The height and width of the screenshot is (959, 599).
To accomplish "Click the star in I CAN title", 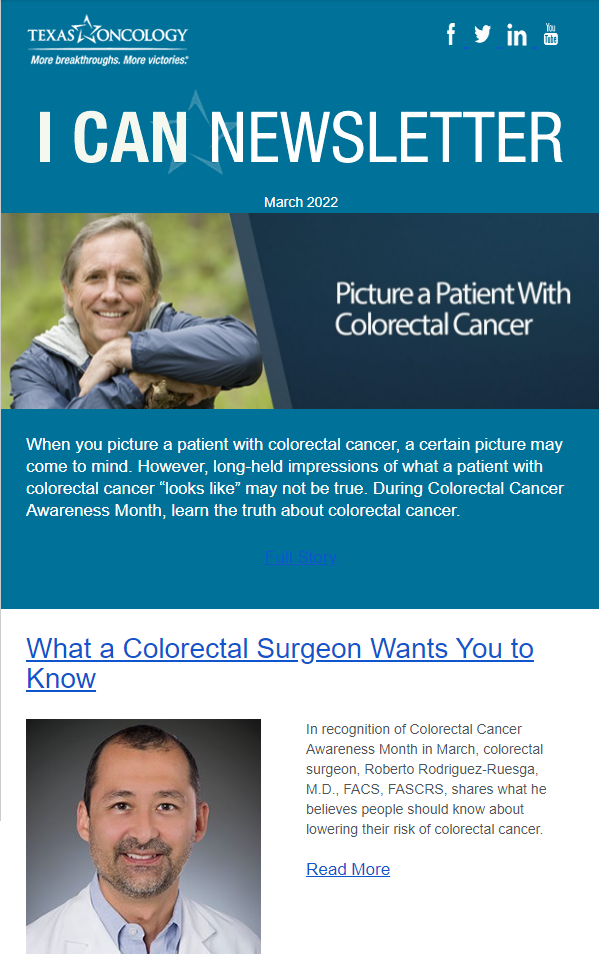I will point(194,131).
